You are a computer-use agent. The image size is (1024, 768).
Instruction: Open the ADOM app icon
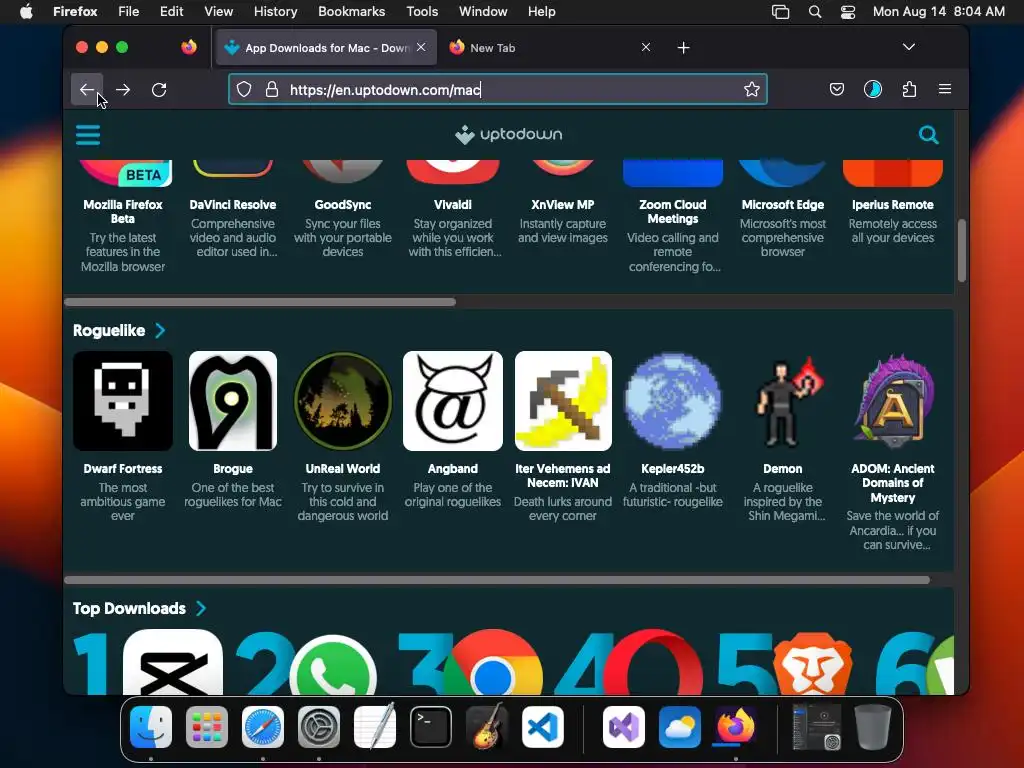[x=893, y=401]
